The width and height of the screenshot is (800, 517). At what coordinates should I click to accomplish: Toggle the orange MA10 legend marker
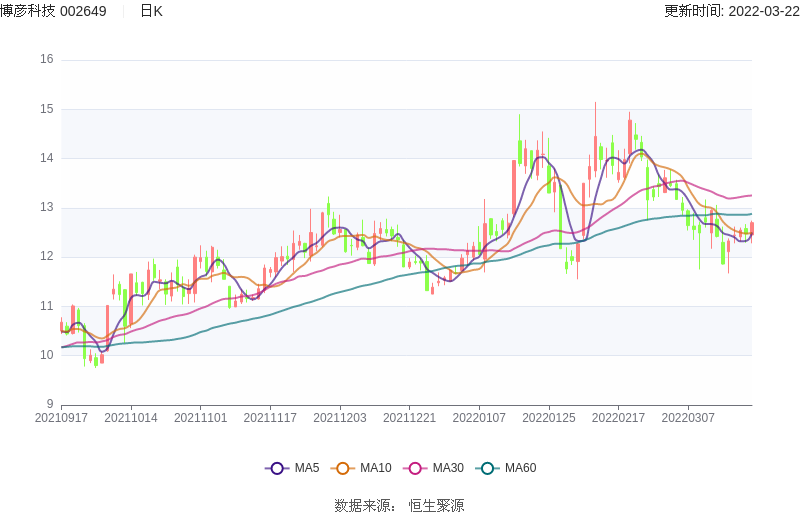(343, 468)
